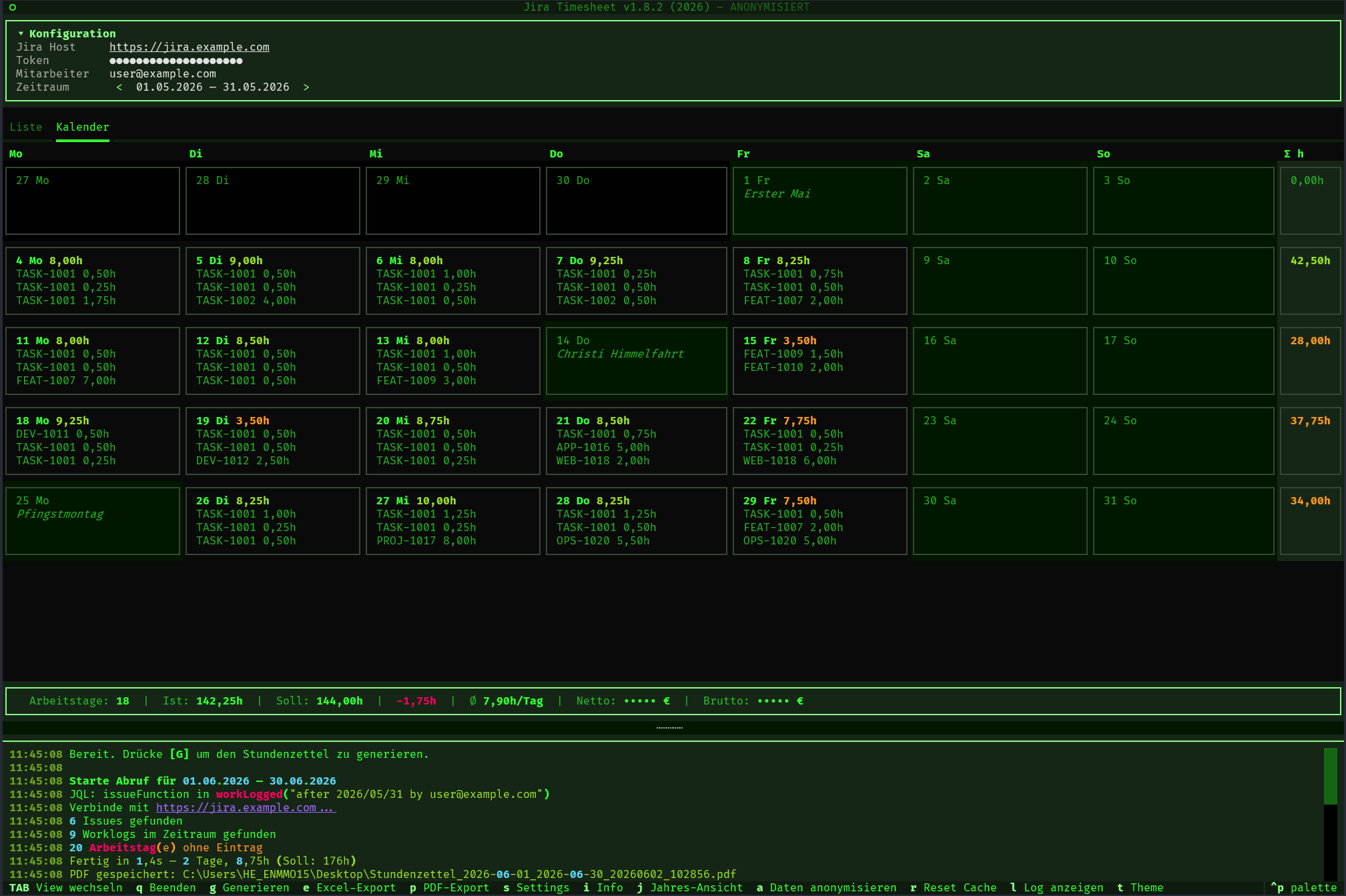
Task: Open the jira.example.com host link
Action: pos(190,47)
